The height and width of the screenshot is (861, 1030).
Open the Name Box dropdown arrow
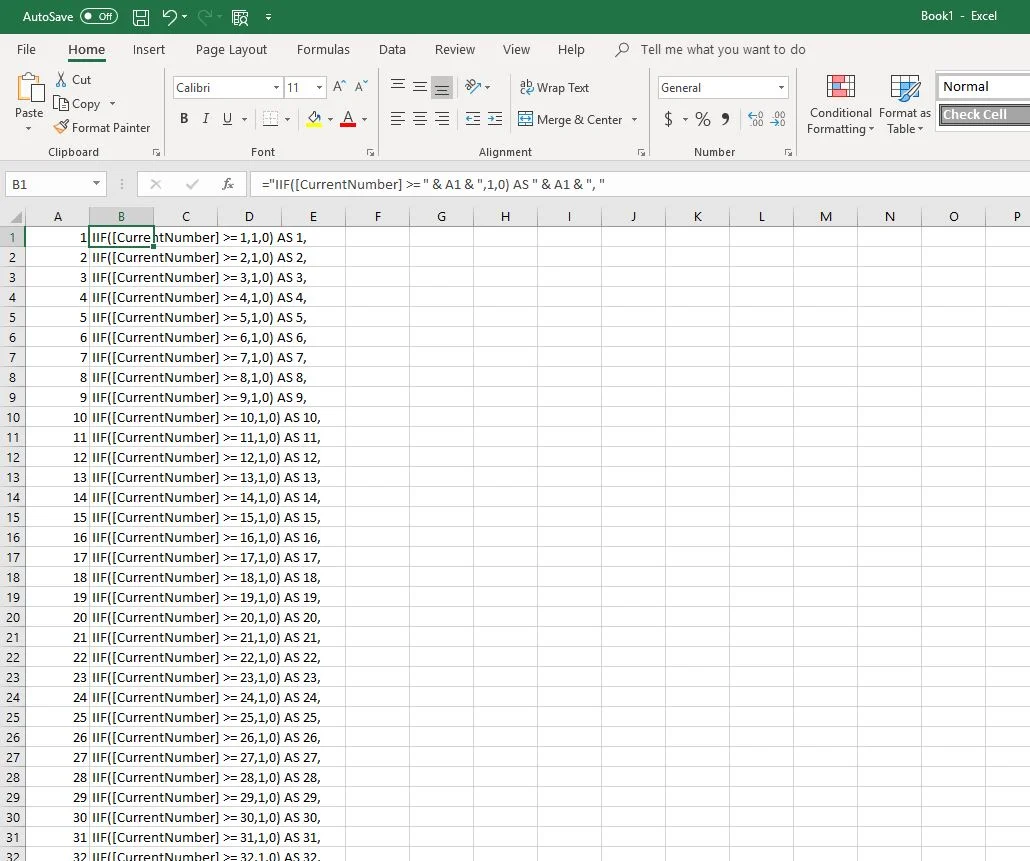click(96, 185)
